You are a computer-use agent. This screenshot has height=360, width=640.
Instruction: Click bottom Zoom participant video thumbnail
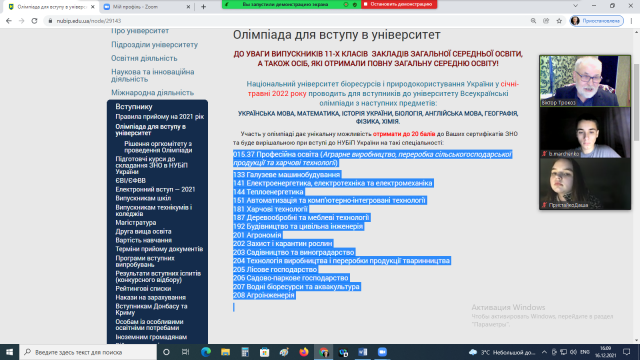(585, 184)
